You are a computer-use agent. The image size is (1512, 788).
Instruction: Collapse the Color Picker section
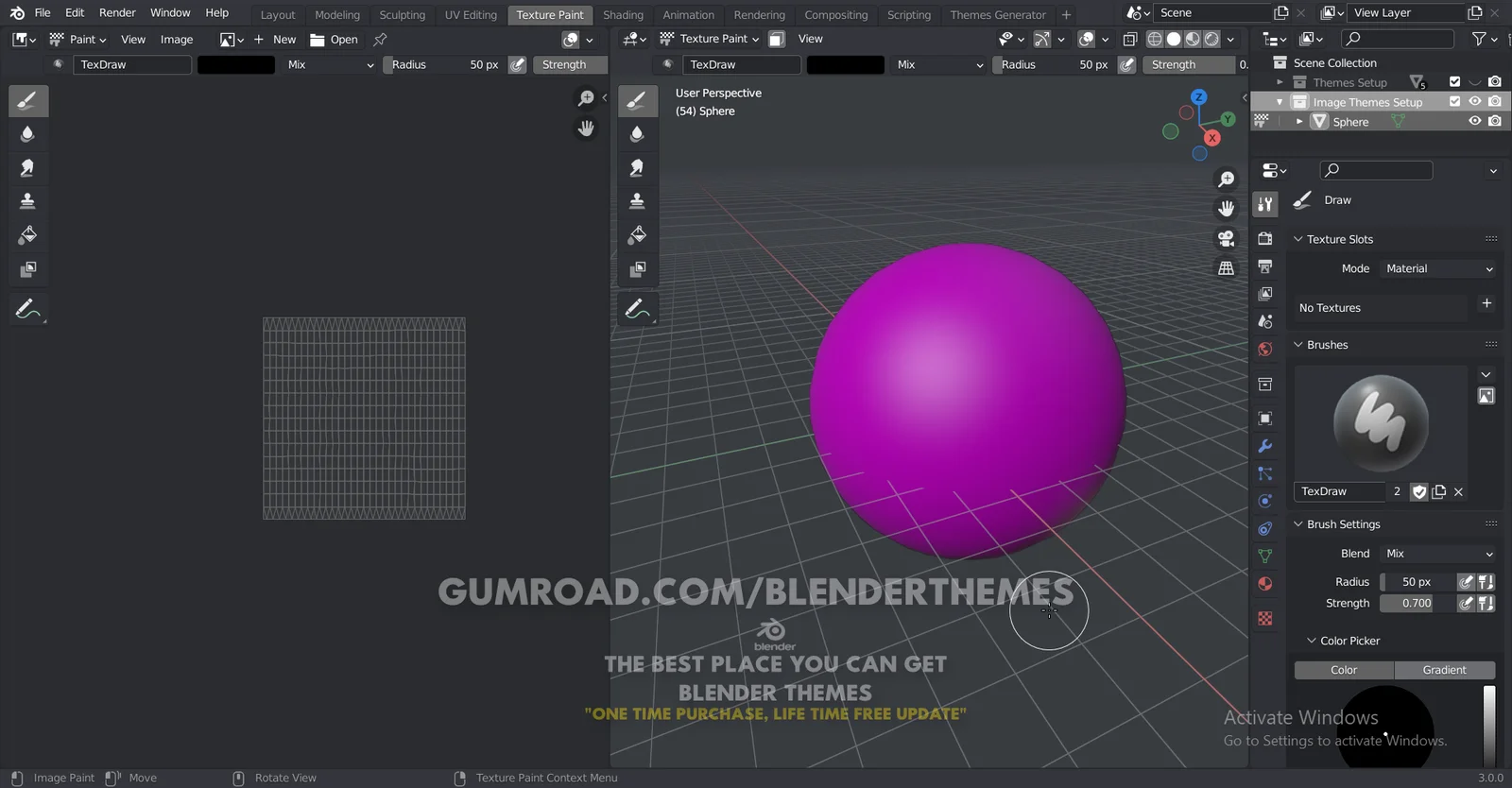[x=1311, y=641]
